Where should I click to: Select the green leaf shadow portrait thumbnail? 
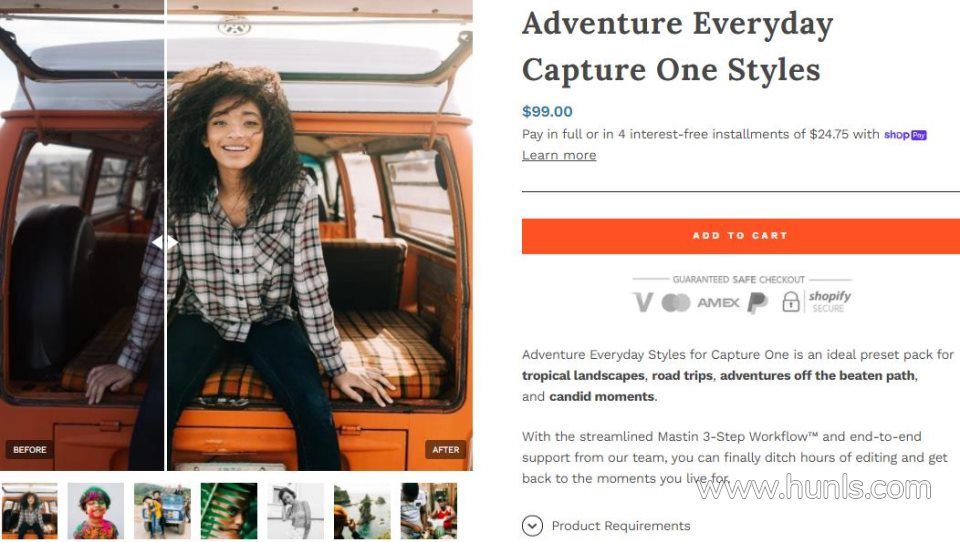(229, 511)
